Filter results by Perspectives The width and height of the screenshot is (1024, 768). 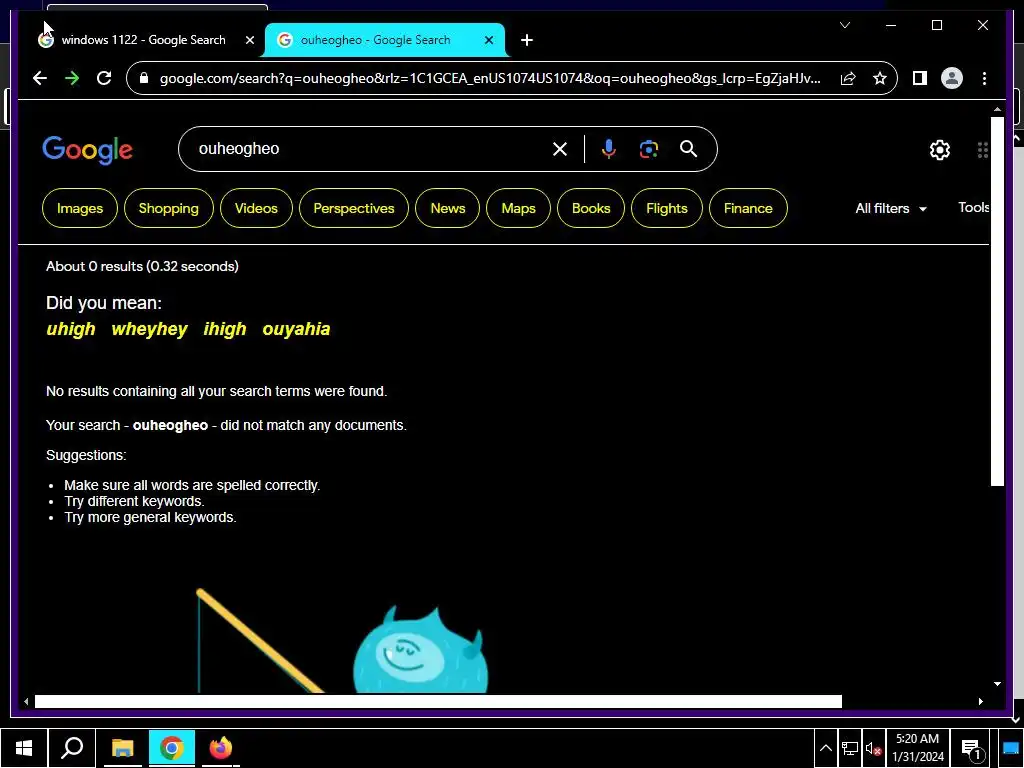[x=354, y=208]
